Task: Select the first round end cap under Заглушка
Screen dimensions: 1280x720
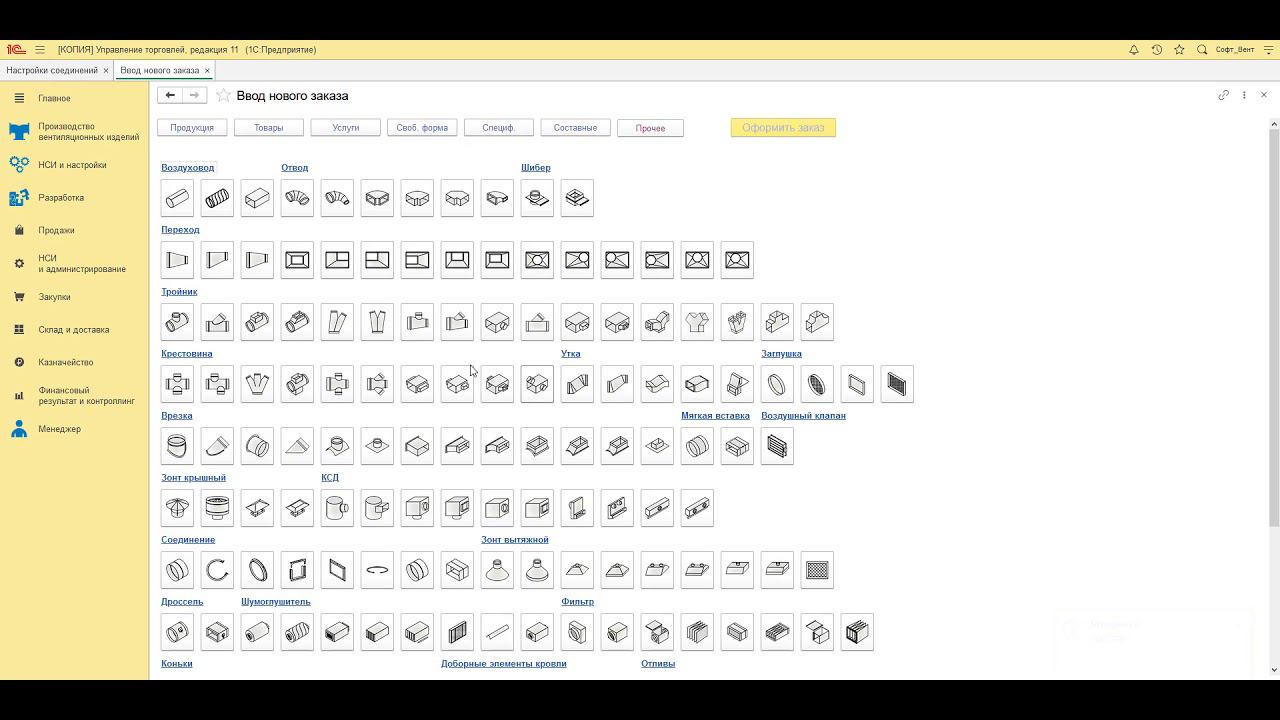Action: (x=777, y=384)
